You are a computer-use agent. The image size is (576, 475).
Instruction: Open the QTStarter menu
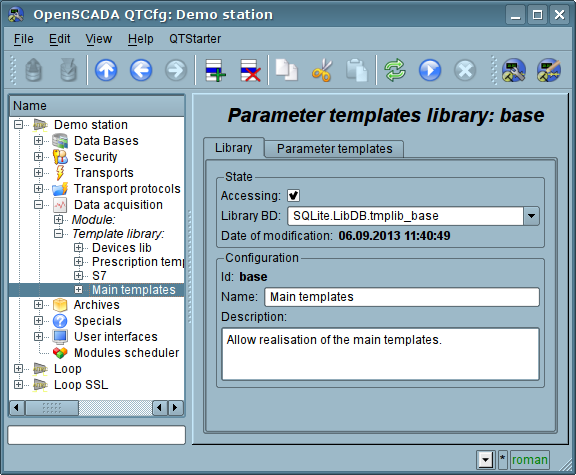pyautogui.click(x=195, y=39)
